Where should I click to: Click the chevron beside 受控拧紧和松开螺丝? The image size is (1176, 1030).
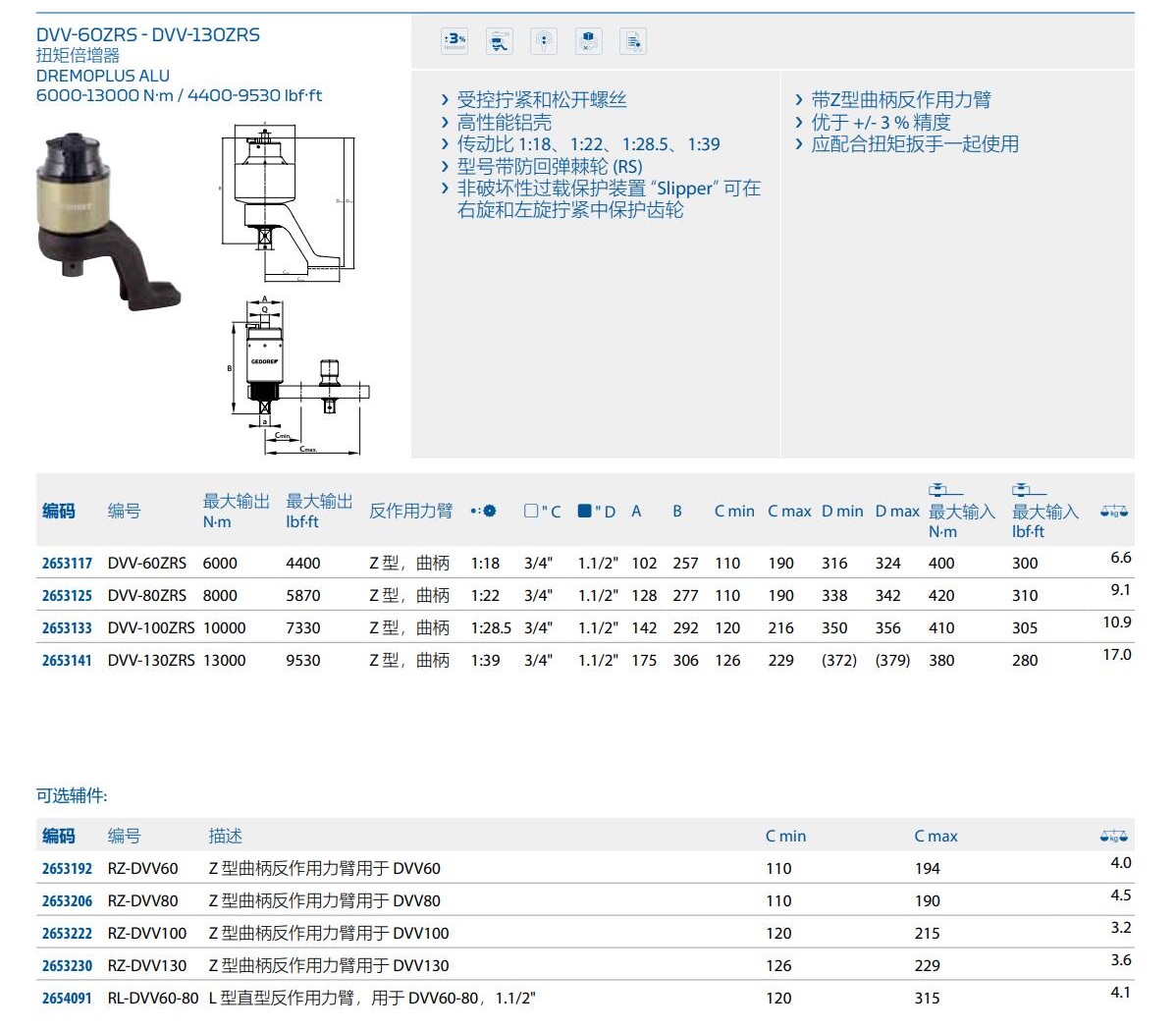pos(445,100)
